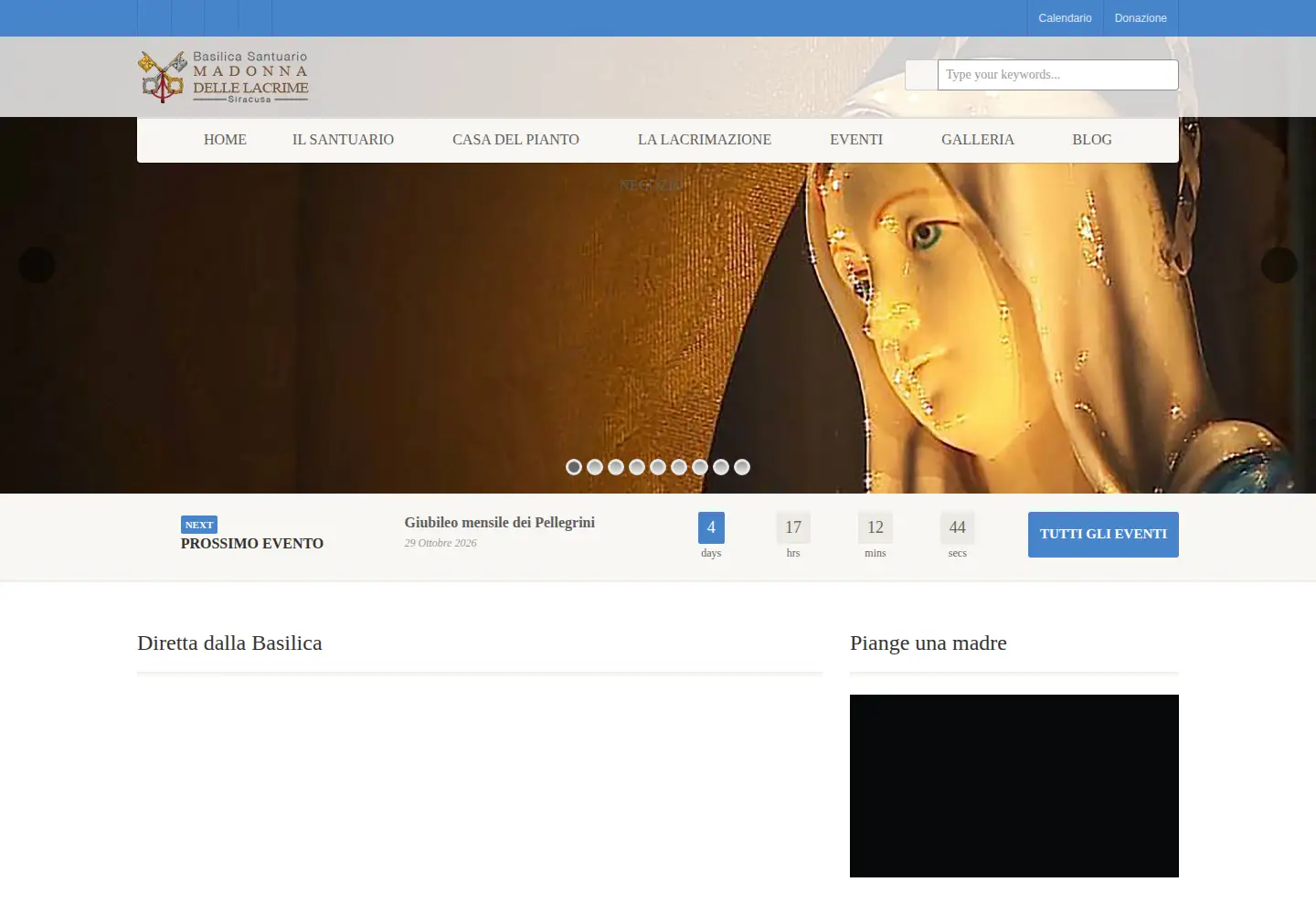Image resolution: width=1316 pixels, height=914 pixels.
Task: Click the mins countdown box
Action: (876, 527)
